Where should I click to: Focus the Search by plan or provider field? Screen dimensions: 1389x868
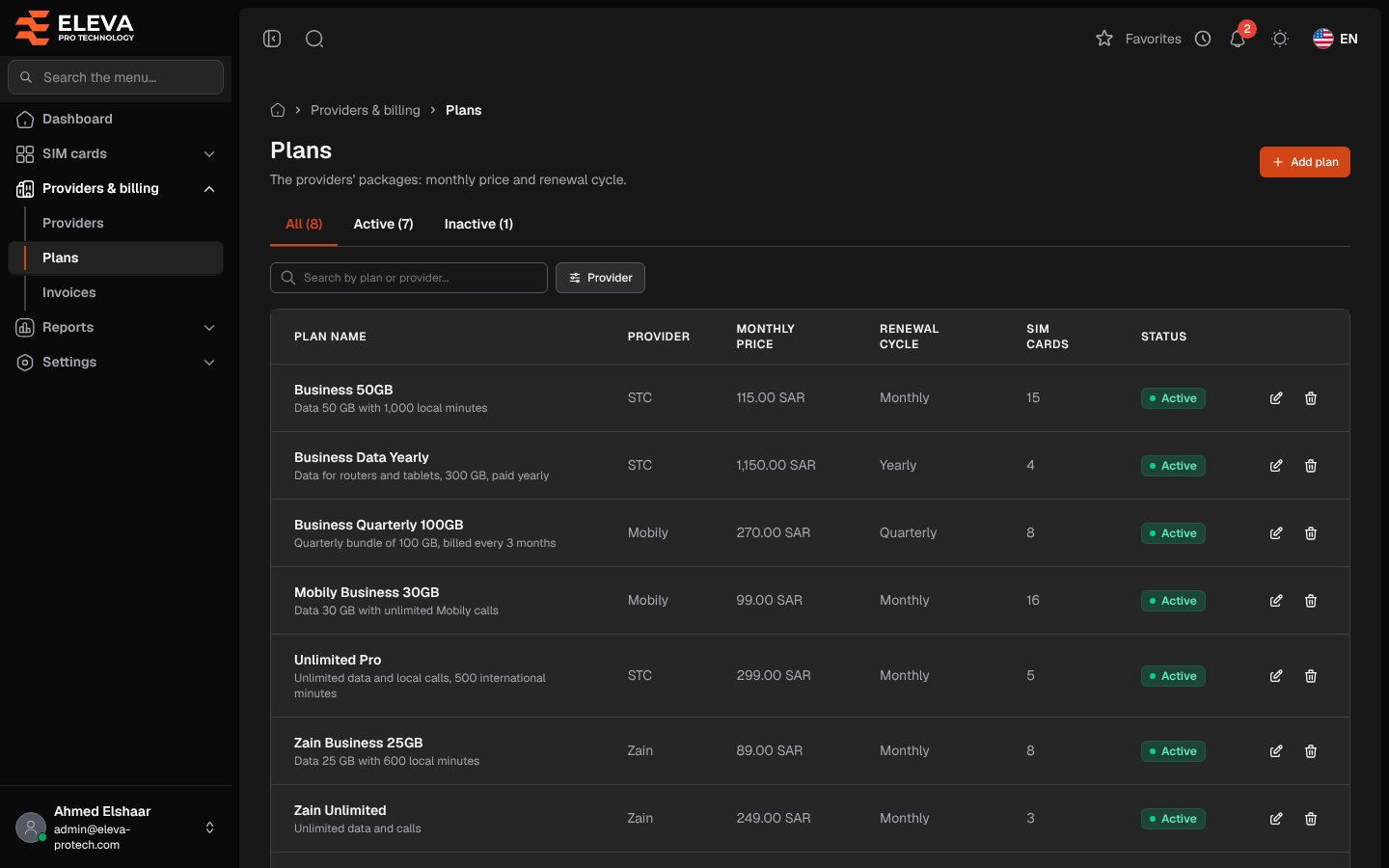pos(409,278)
